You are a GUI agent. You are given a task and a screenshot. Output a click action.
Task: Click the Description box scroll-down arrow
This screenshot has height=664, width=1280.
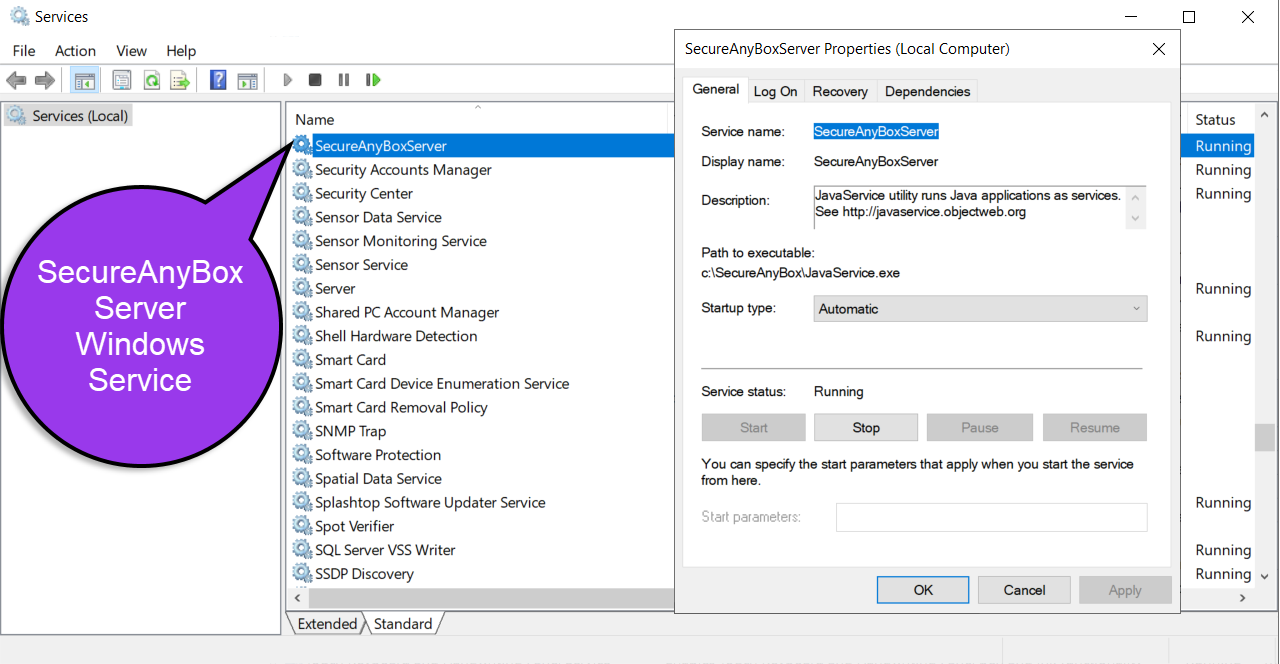1135,218
